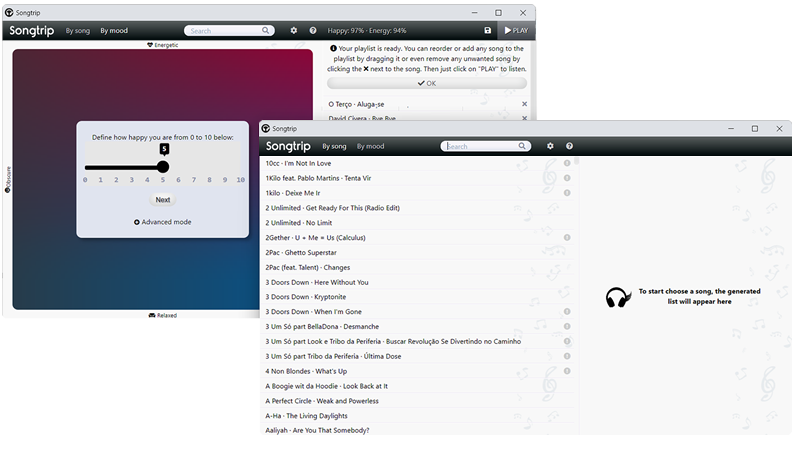
Task: Expand Advanced mode in mood dialog
Action: click(x=163, y=222)
